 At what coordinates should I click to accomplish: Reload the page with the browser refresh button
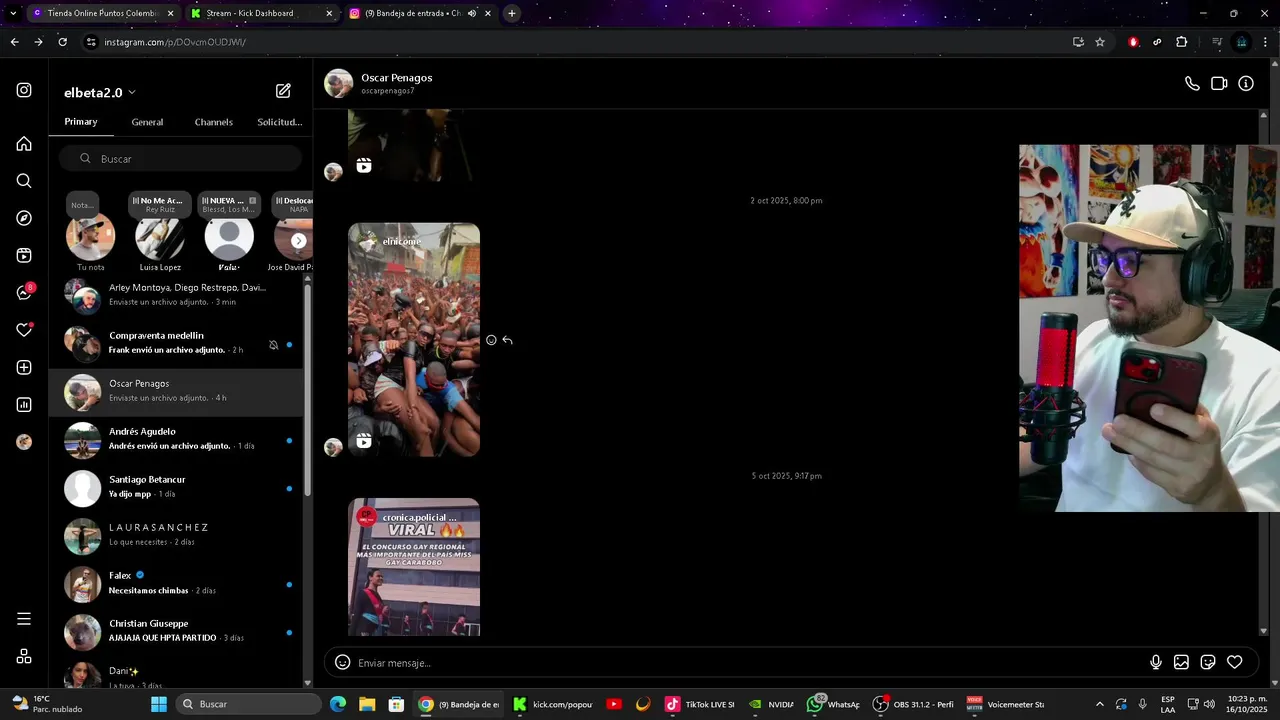[62, 42]
